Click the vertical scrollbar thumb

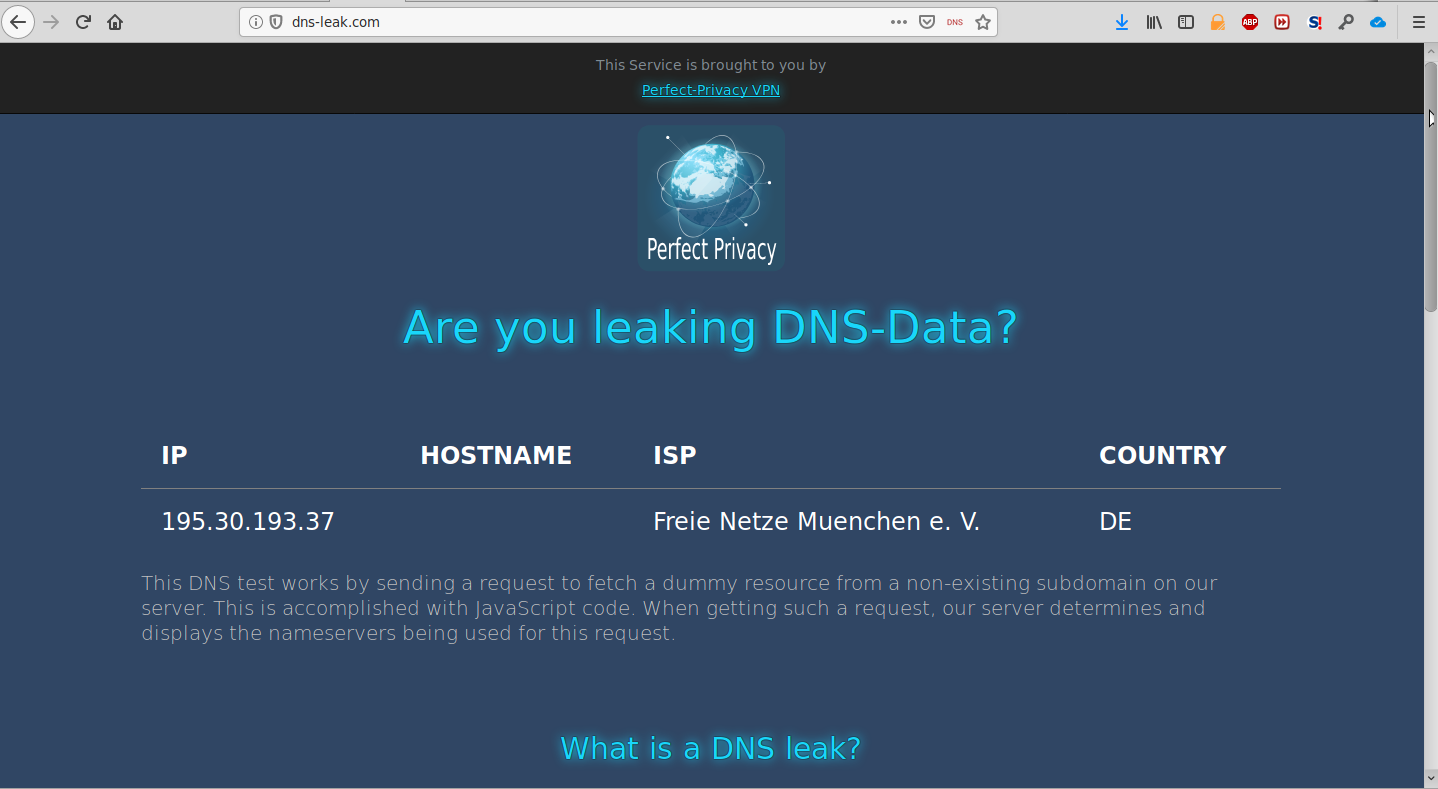tap(1430, 186)
